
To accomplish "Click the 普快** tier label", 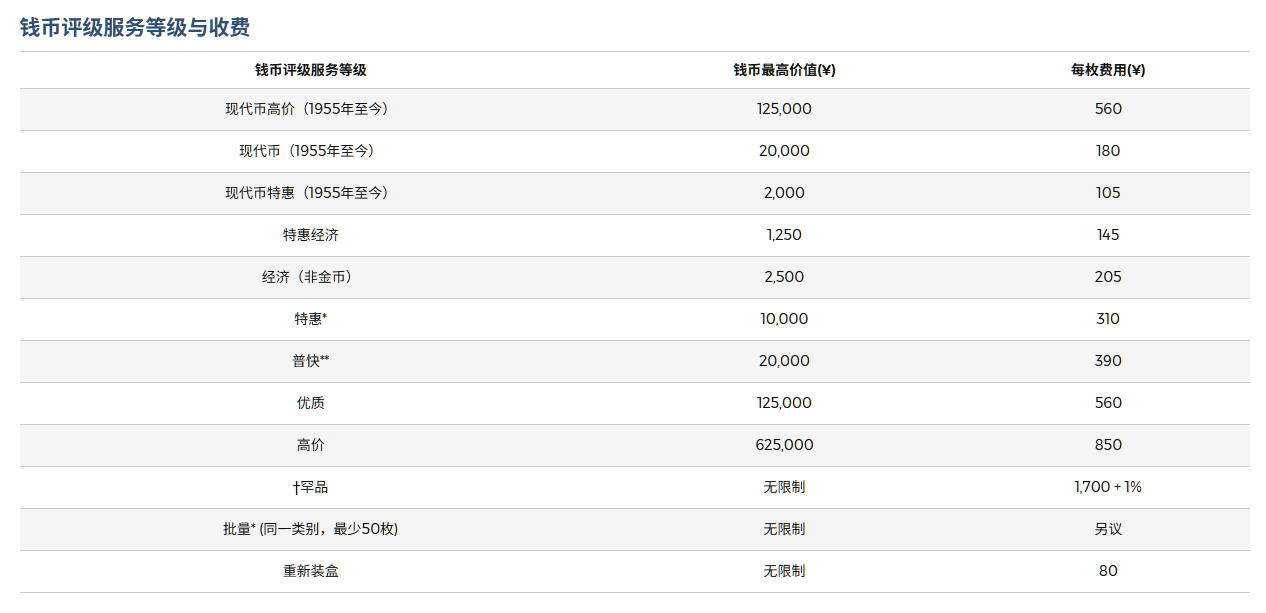I will pyautogui.click(x=310, y=361).
